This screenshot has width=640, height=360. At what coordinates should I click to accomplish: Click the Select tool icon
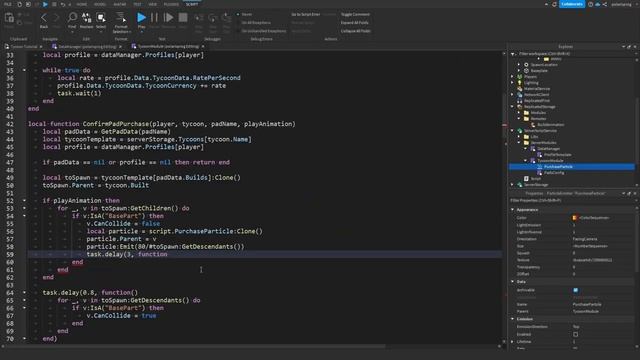[101, 18]
